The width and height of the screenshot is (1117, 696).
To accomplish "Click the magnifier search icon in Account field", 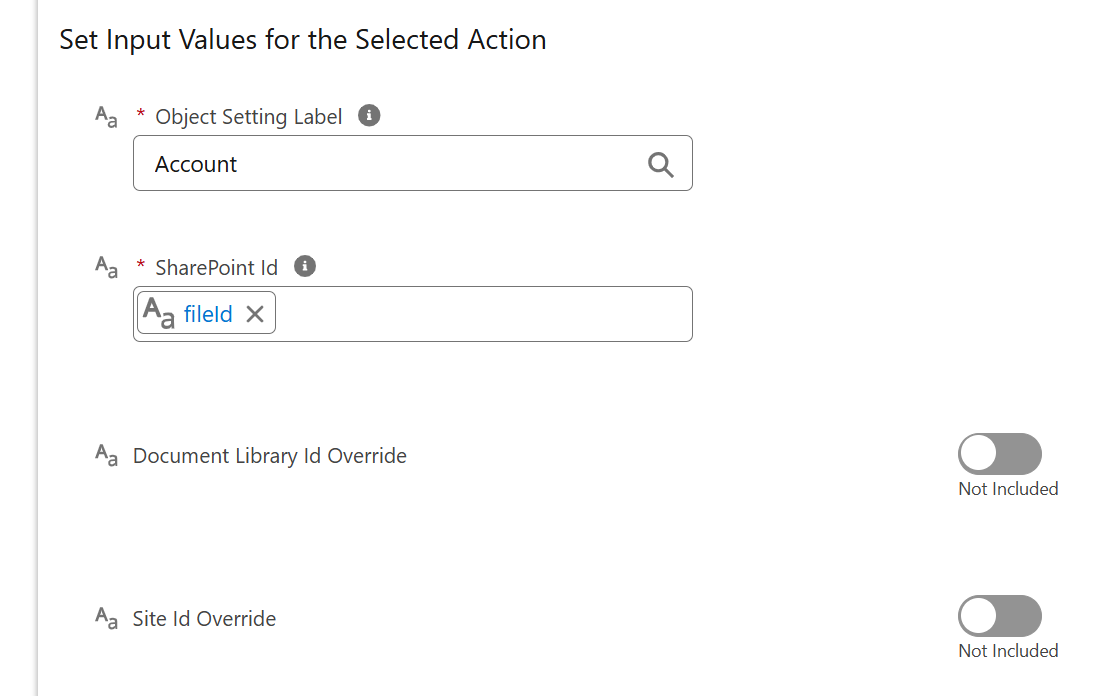I will click(660, 165).
